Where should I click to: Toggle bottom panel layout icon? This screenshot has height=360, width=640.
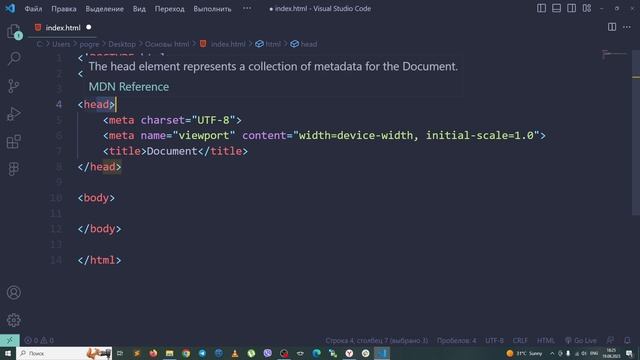[556, 8]
